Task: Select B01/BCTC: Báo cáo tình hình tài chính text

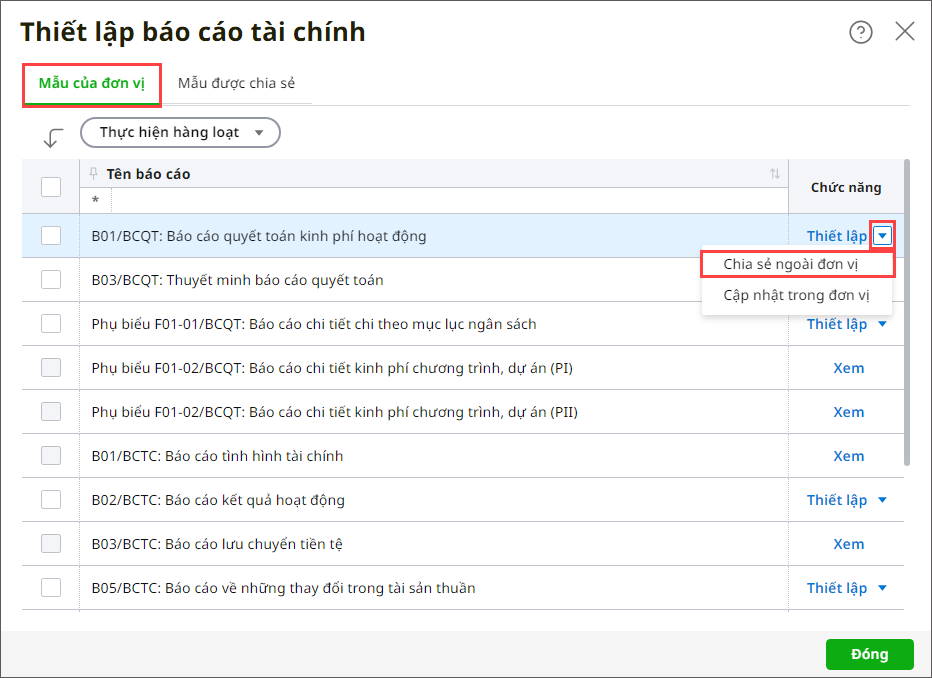Action: [x=217, y=456]
